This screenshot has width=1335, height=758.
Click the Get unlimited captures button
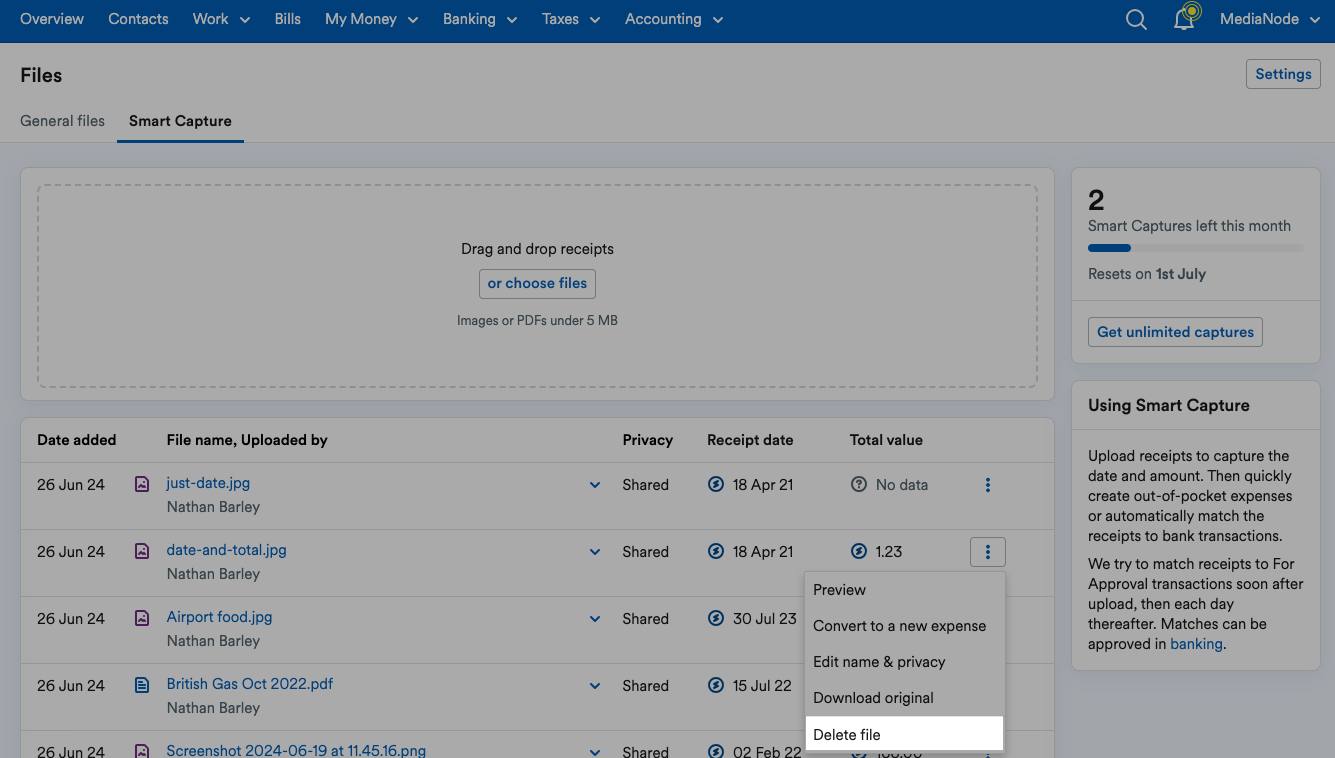pos(1174,331)
